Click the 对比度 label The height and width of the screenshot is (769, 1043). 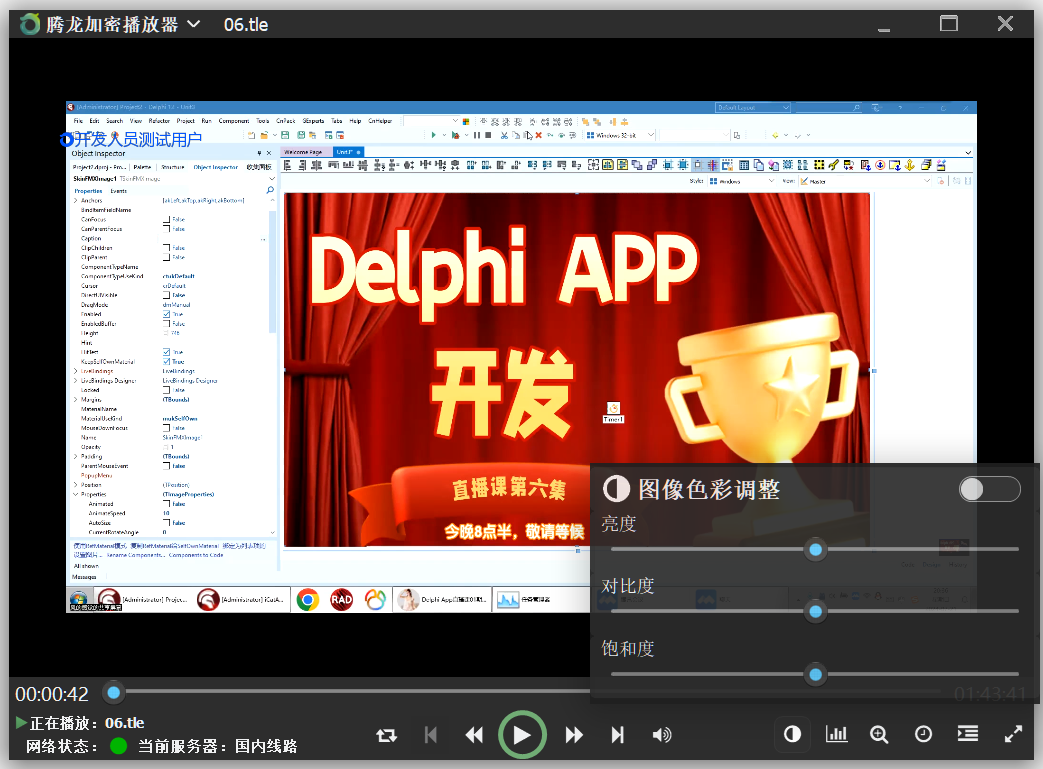628,586
